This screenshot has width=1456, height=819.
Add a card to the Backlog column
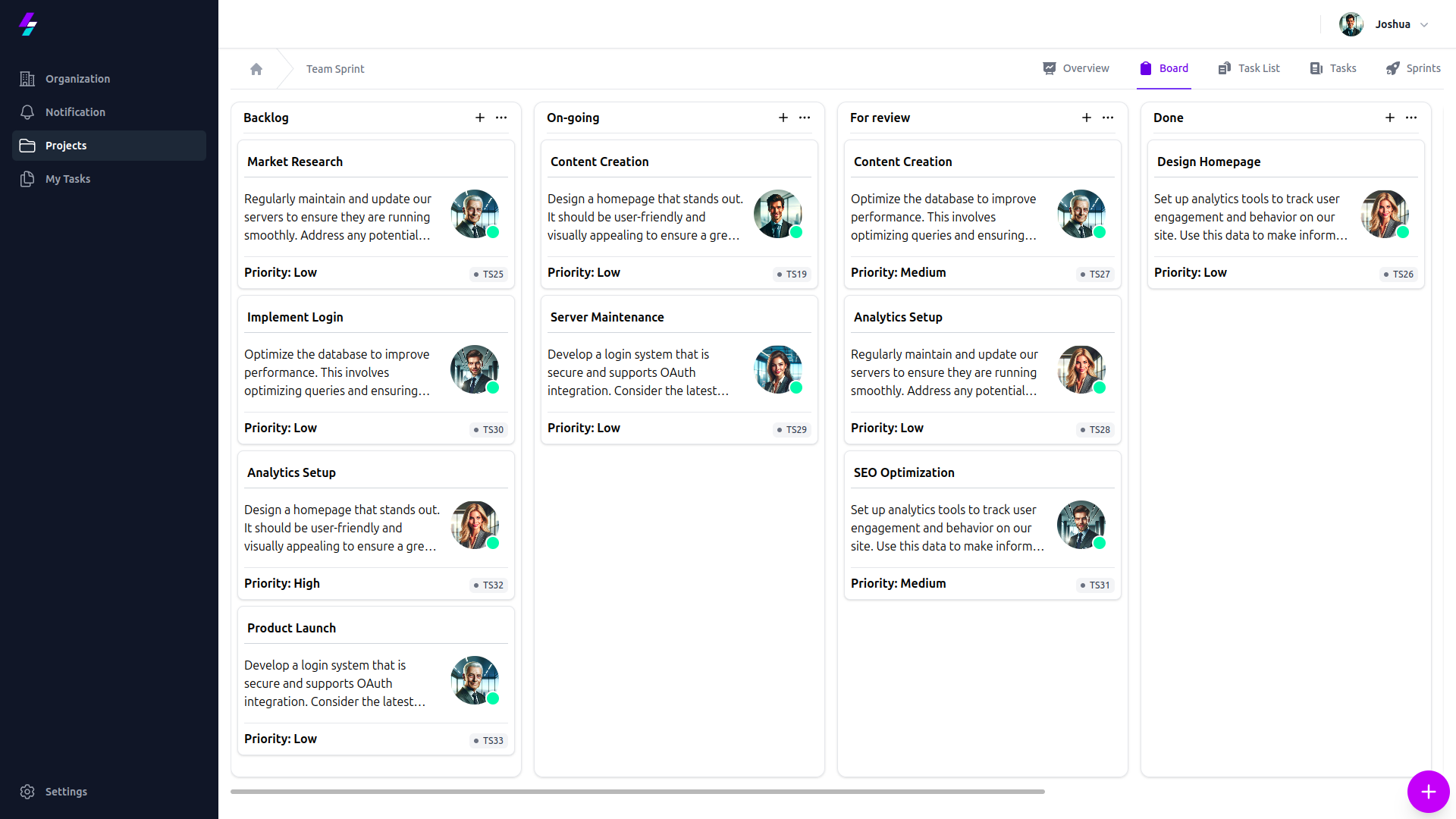pos(480,118)
